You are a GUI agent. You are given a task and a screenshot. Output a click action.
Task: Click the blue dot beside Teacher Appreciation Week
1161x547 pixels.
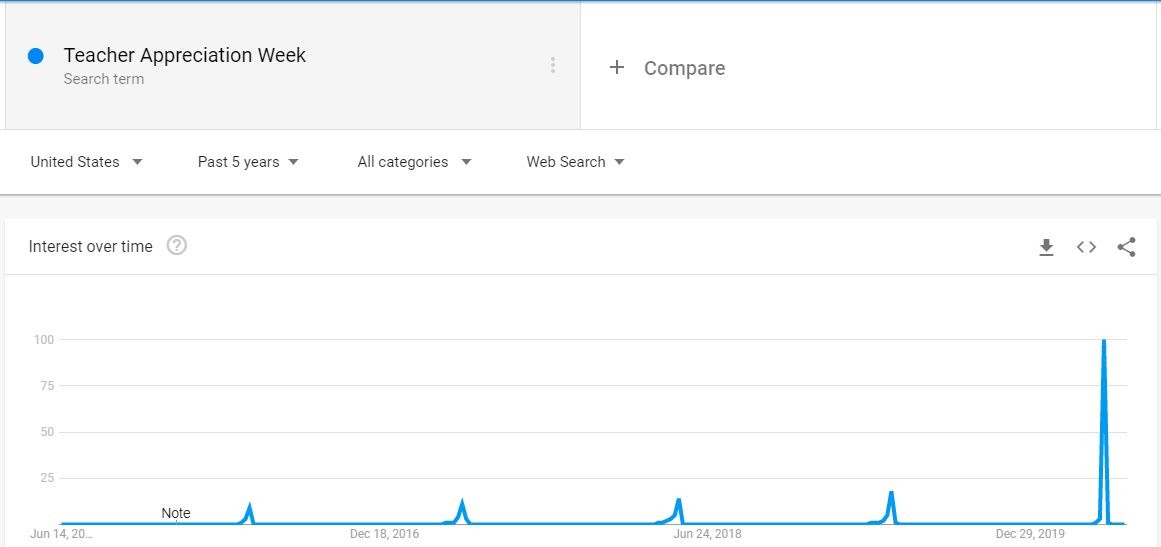click(x=36, y=56)
